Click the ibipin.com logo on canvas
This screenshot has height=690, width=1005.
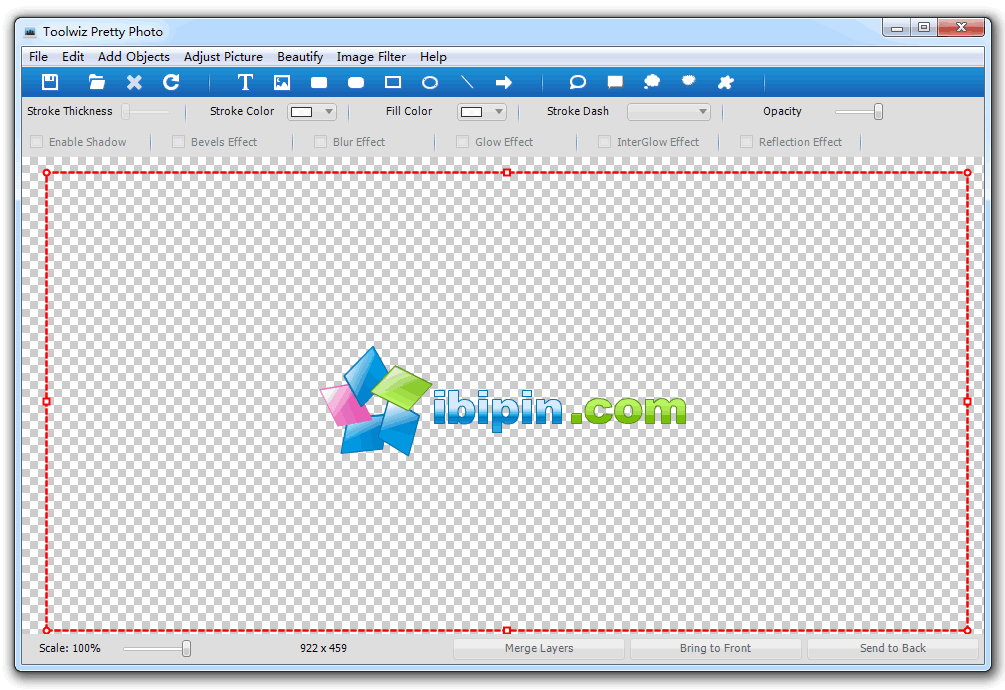pos(503,402)
